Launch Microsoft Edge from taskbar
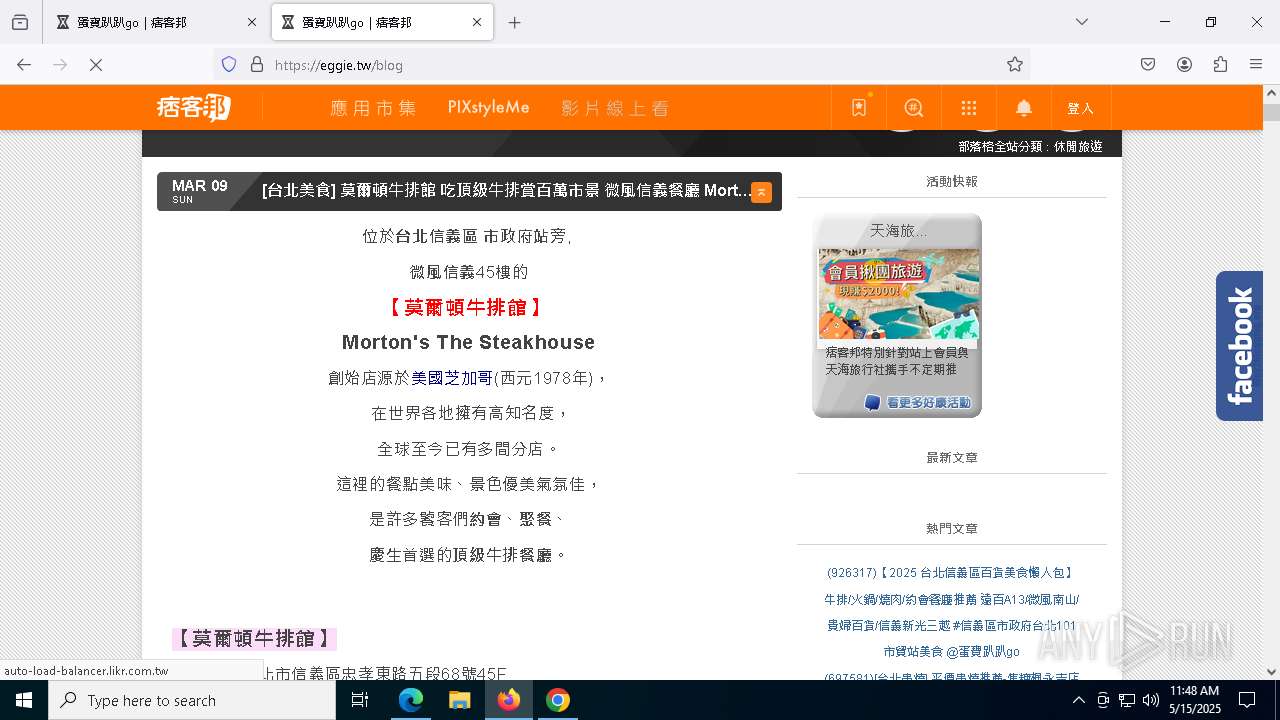 pos(411,700)
